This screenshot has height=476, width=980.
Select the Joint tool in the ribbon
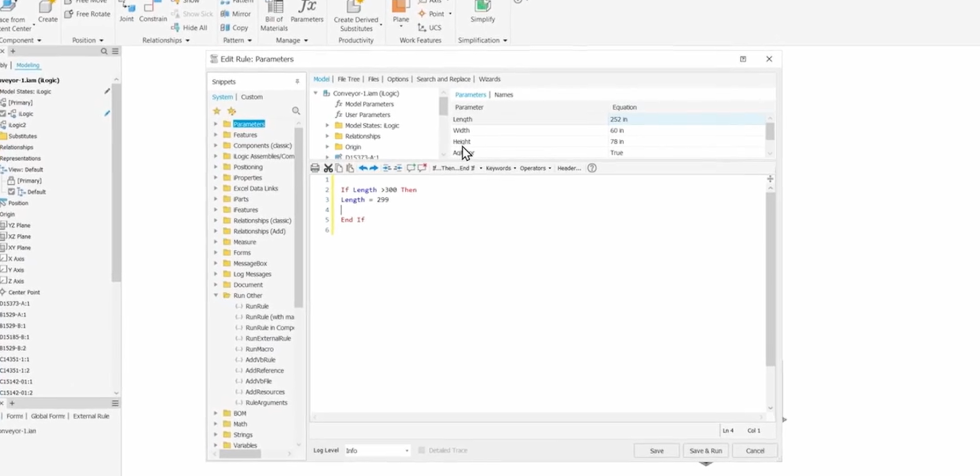pos(127,10)
